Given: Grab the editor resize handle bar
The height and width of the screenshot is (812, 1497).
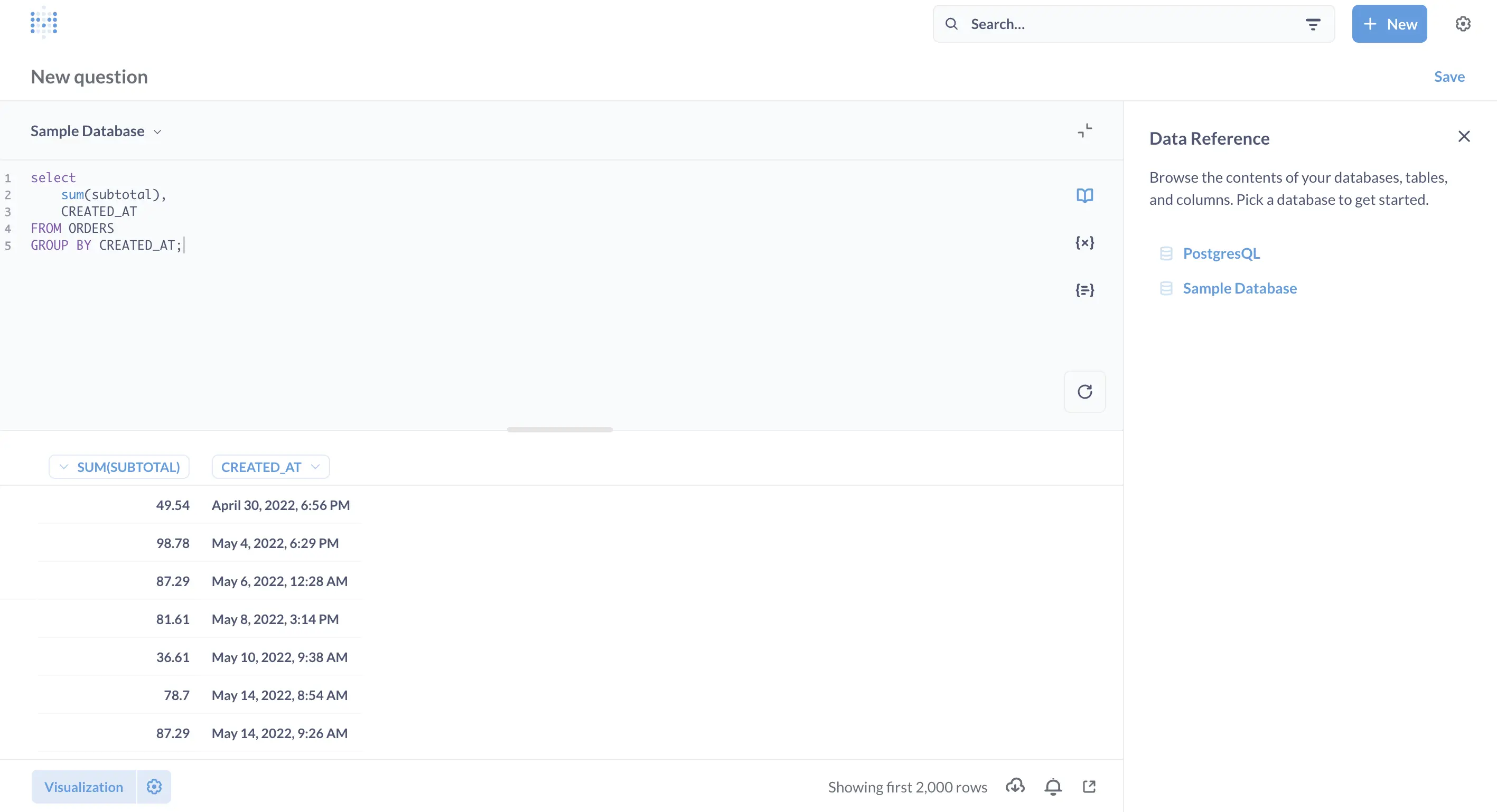Looking at the screenshot, I should pos(559,430).
